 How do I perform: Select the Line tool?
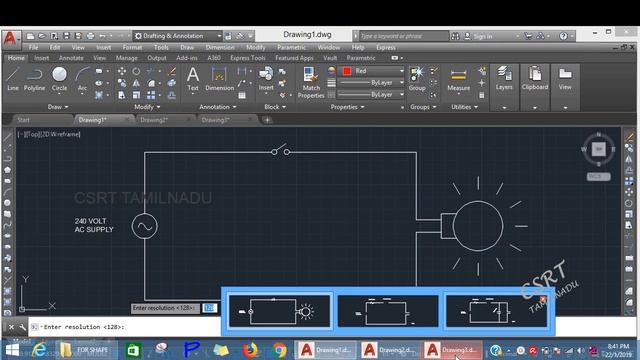click(x=13, y=79)
